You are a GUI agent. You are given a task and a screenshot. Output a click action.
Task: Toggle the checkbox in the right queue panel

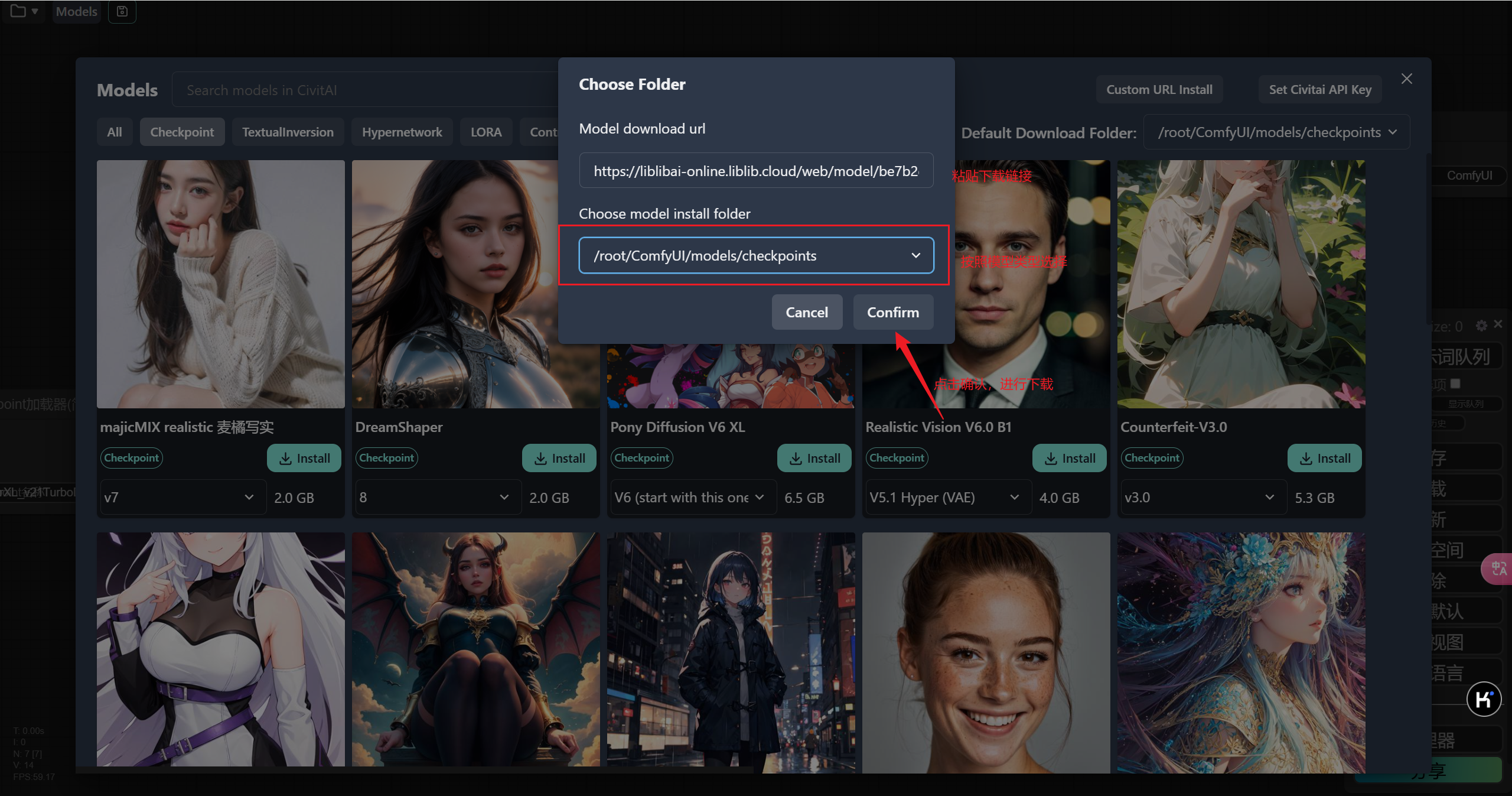tap(1455, 384)
